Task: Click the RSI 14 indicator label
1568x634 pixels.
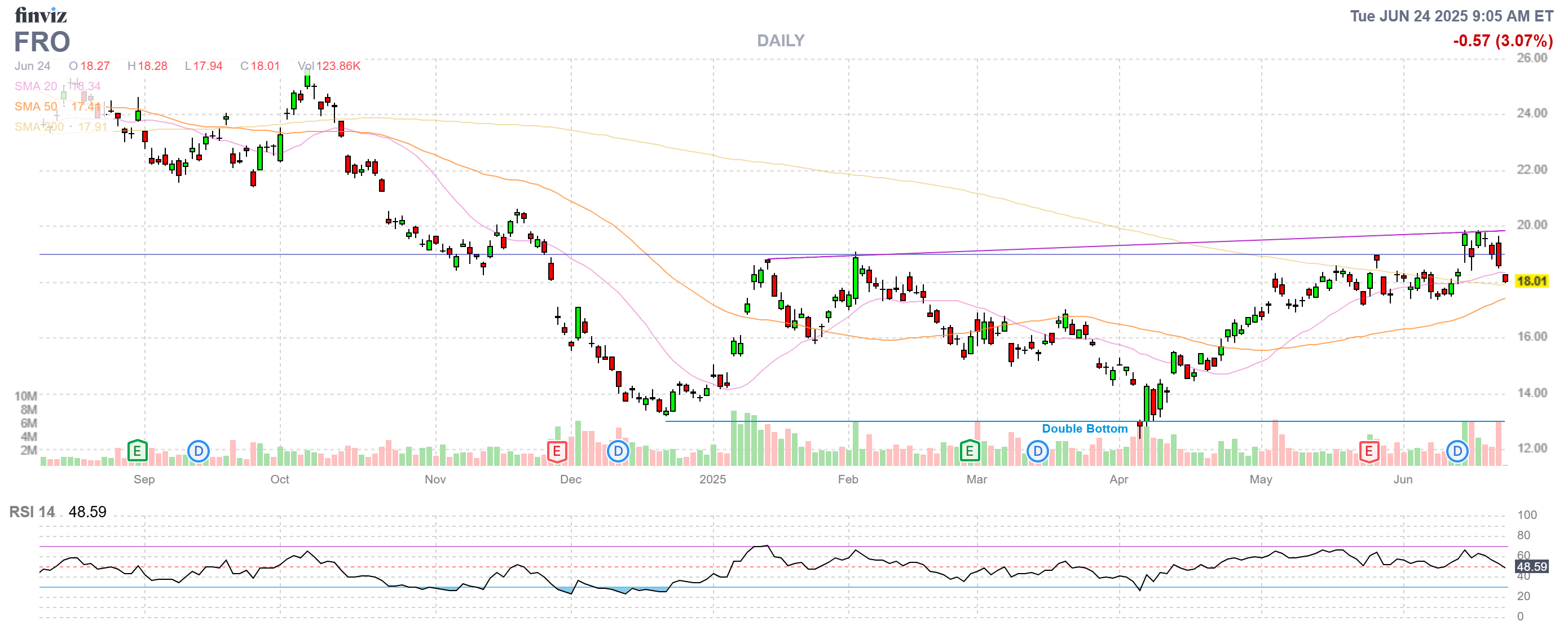Action: 32,512
